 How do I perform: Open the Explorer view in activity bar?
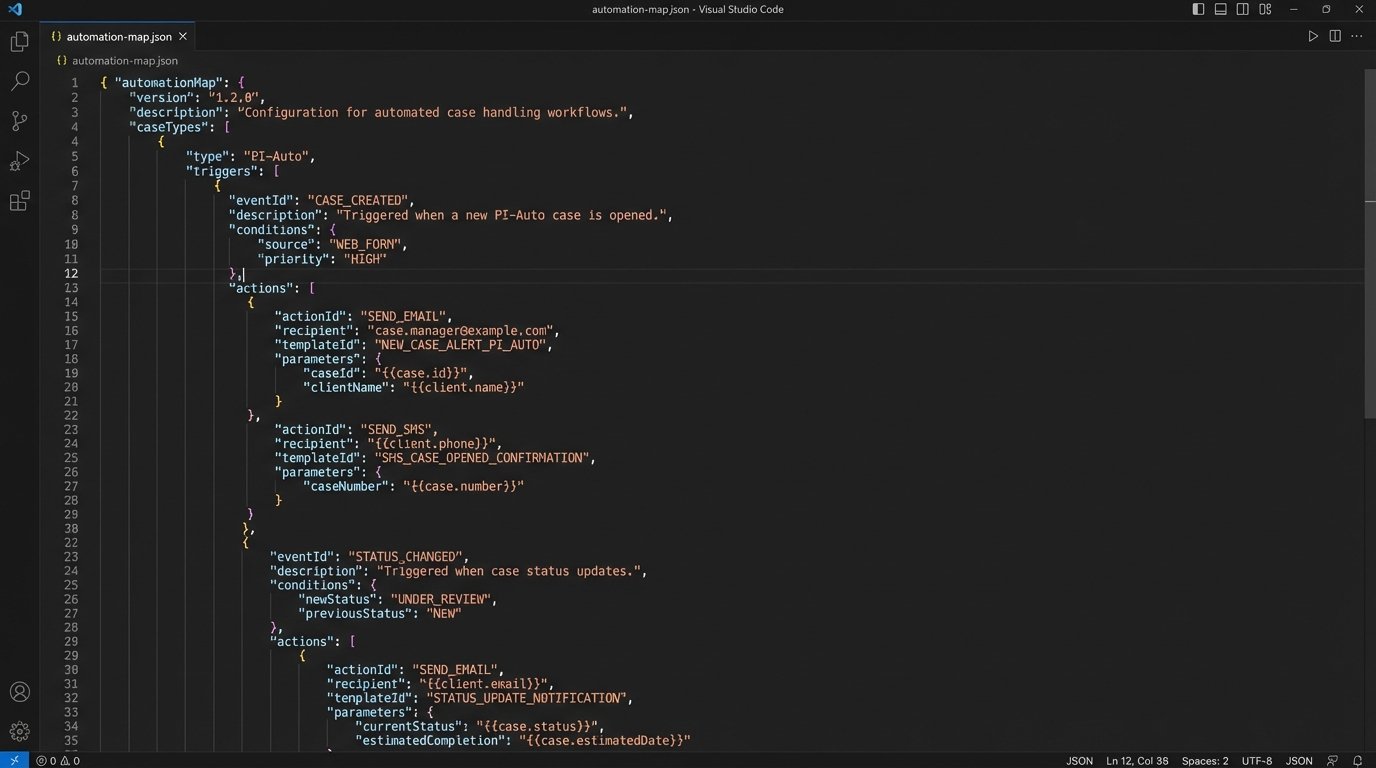click(x=19, y=42)
